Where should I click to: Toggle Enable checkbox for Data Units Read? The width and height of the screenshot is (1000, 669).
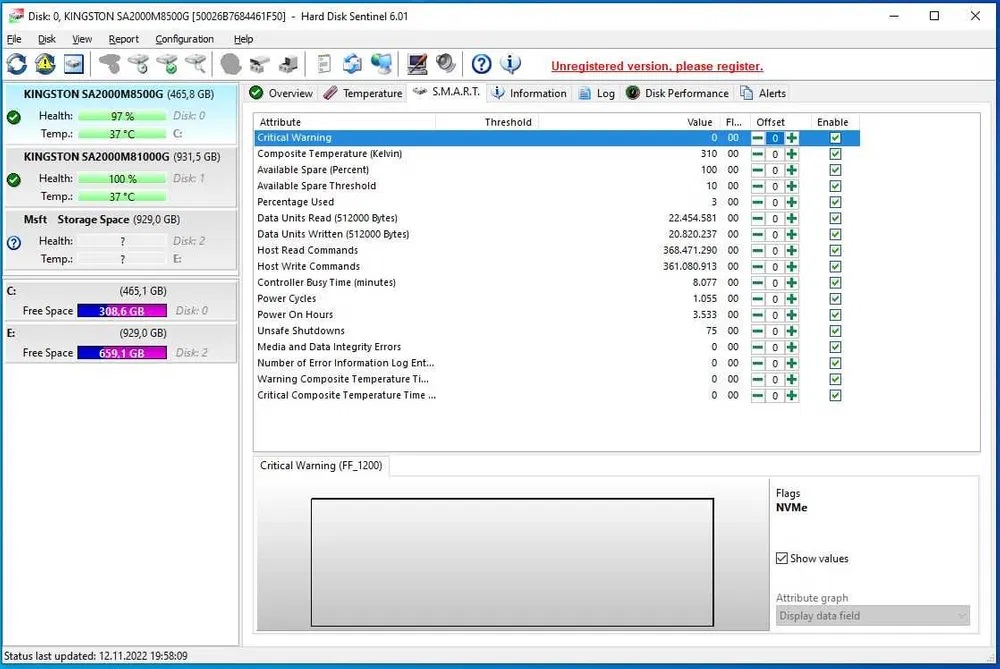835,218
